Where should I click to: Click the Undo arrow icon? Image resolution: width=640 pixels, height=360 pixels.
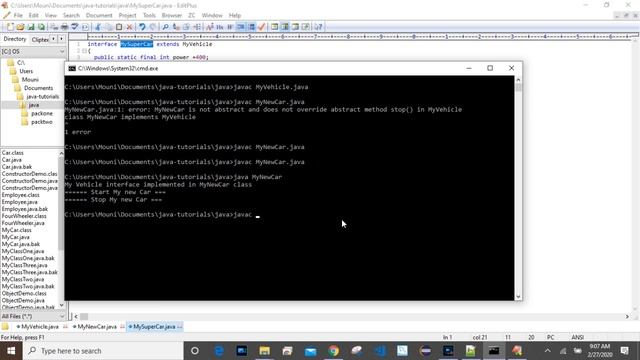[x=142, y=27]
